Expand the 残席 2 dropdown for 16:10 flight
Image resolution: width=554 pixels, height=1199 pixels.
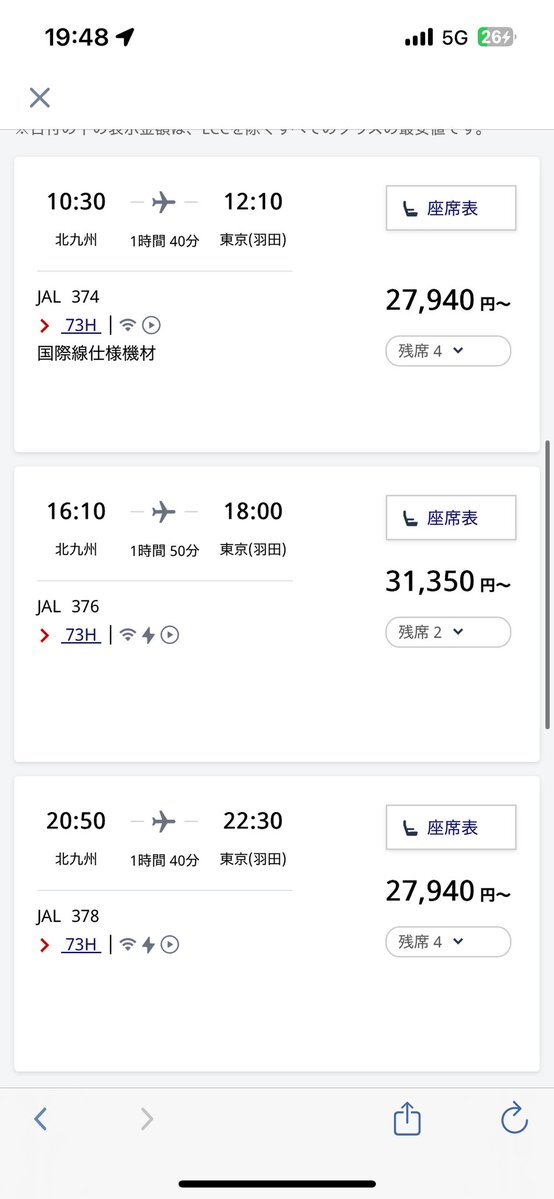[448, 632]
